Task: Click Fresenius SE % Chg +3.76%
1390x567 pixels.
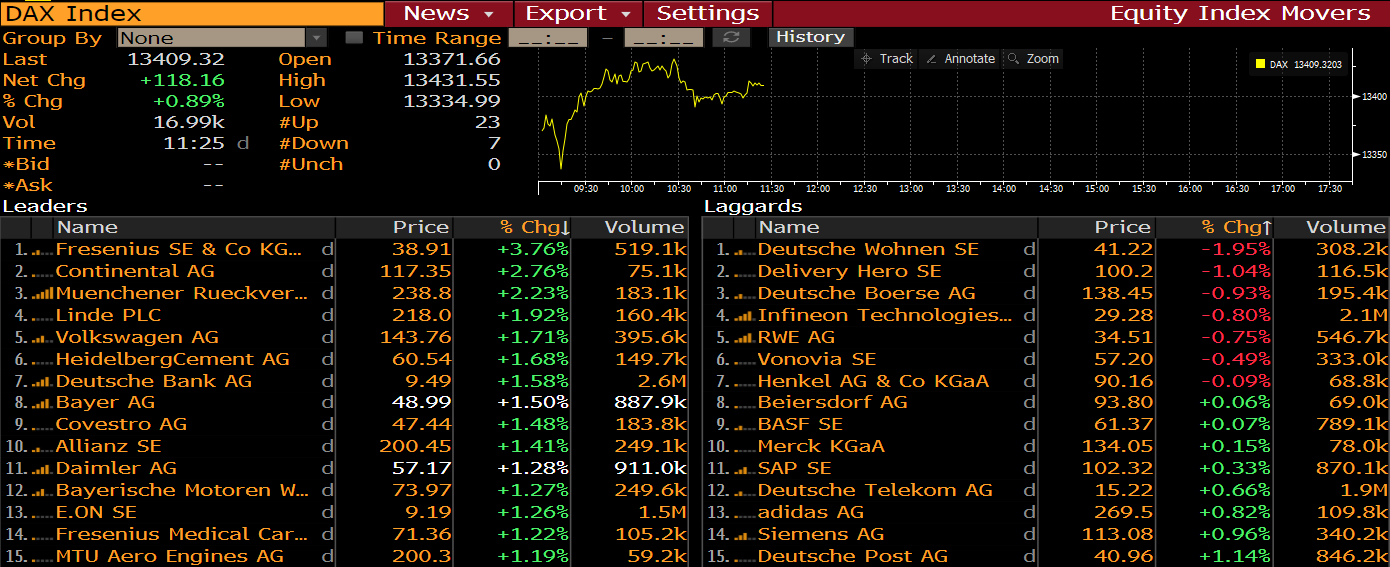Action: pos(533,250)
